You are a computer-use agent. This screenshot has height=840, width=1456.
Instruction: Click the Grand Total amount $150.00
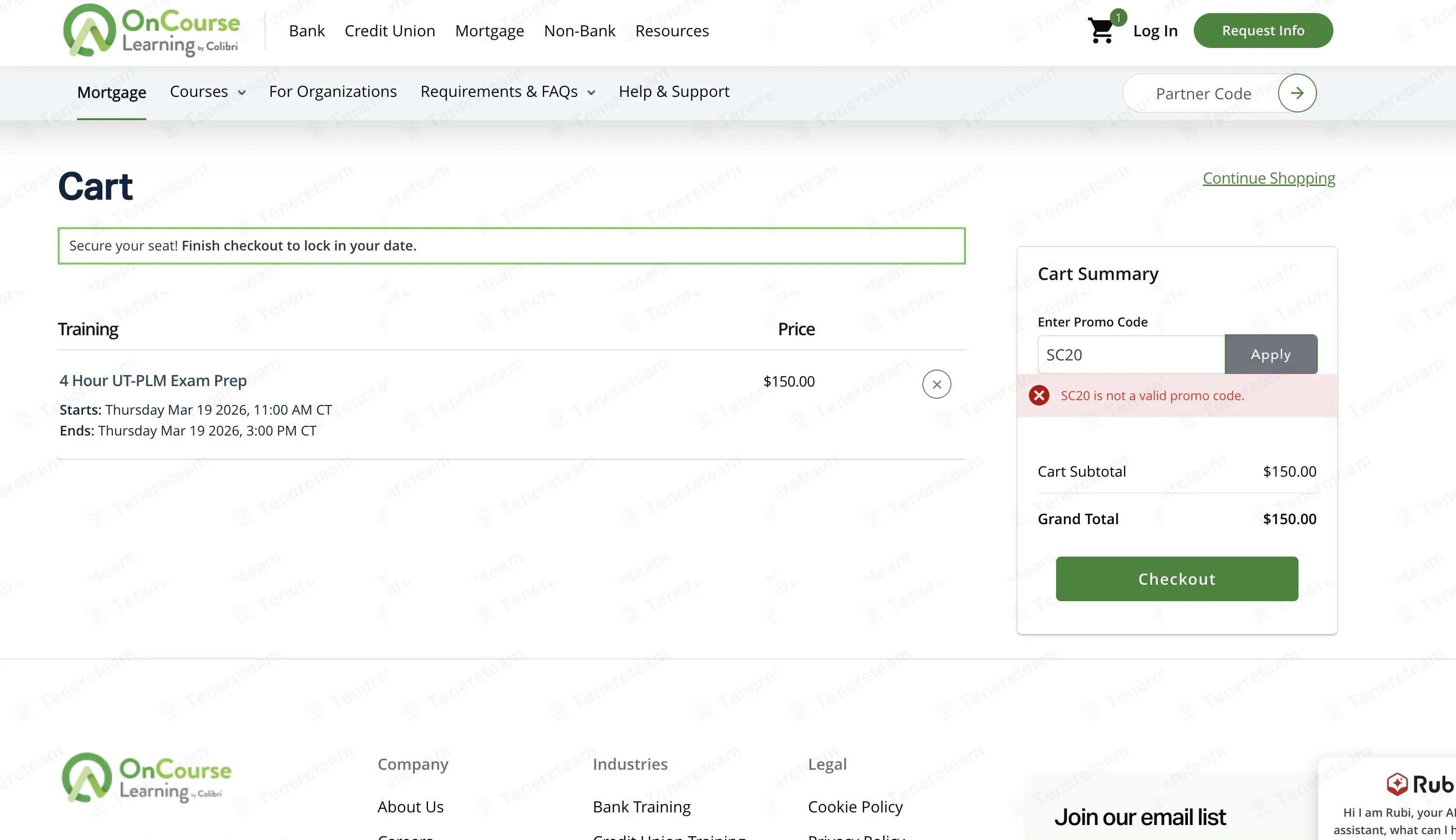point(1289,519)
